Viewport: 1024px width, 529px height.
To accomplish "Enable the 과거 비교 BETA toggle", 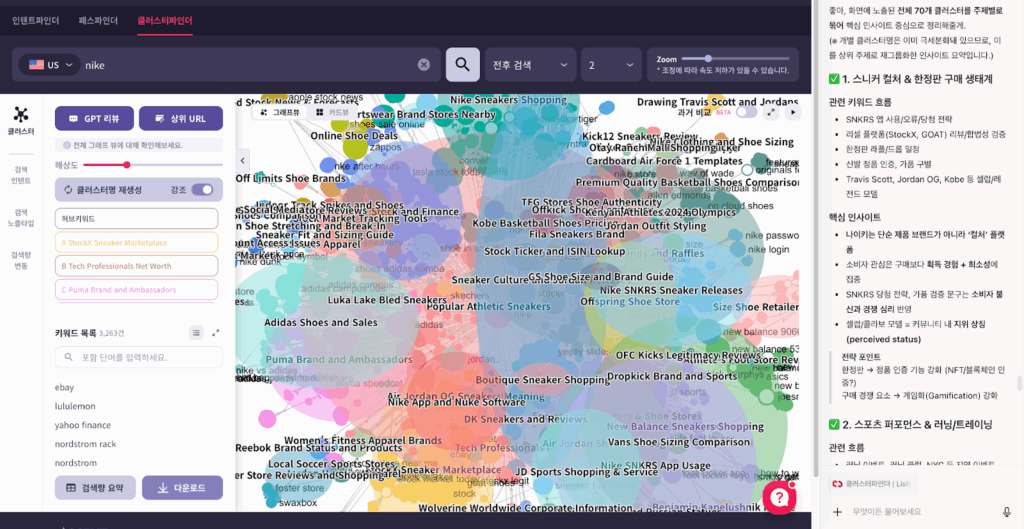I will 746,112.
